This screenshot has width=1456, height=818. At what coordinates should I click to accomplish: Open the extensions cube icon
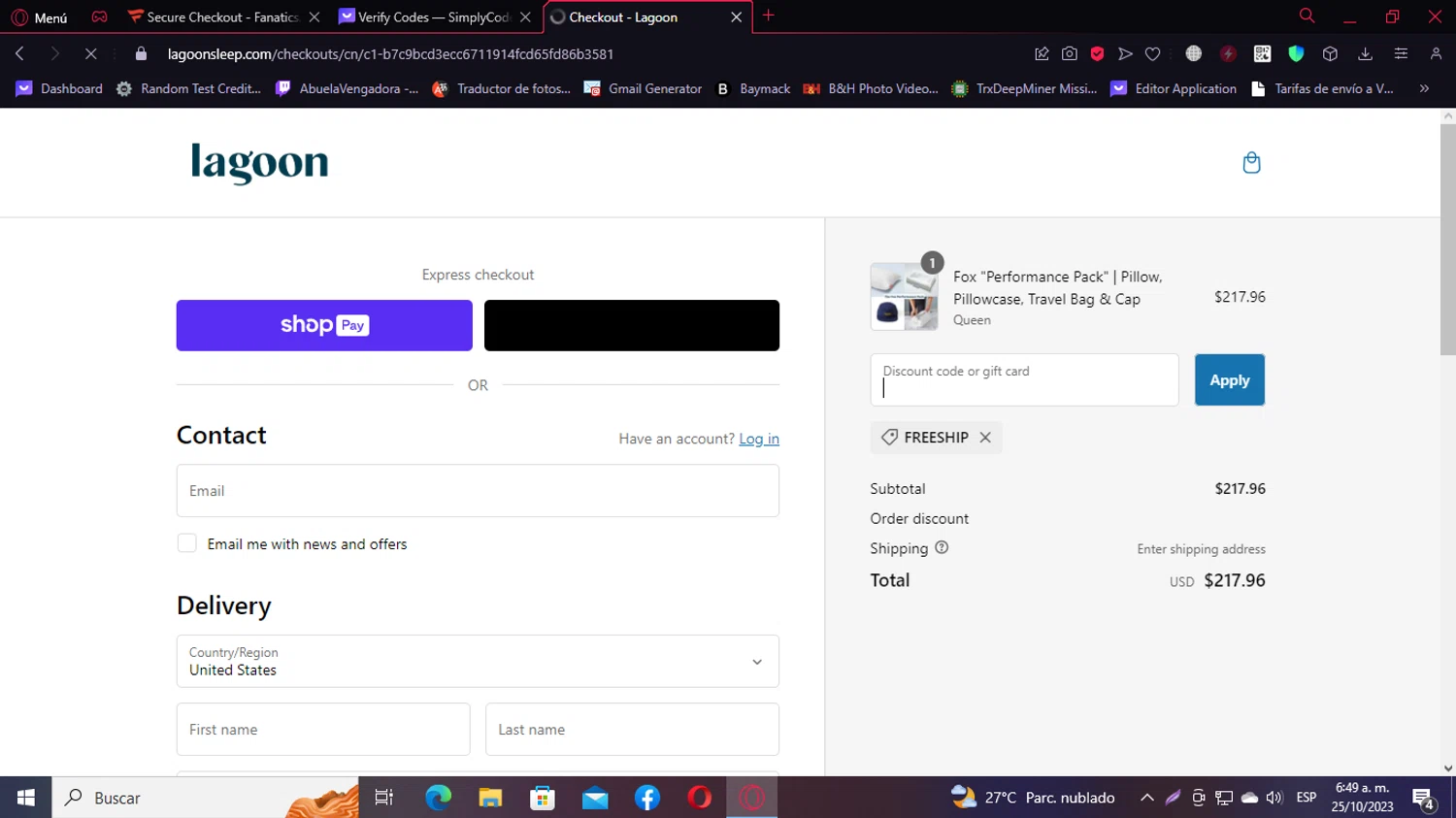[x=1330, y=53]
